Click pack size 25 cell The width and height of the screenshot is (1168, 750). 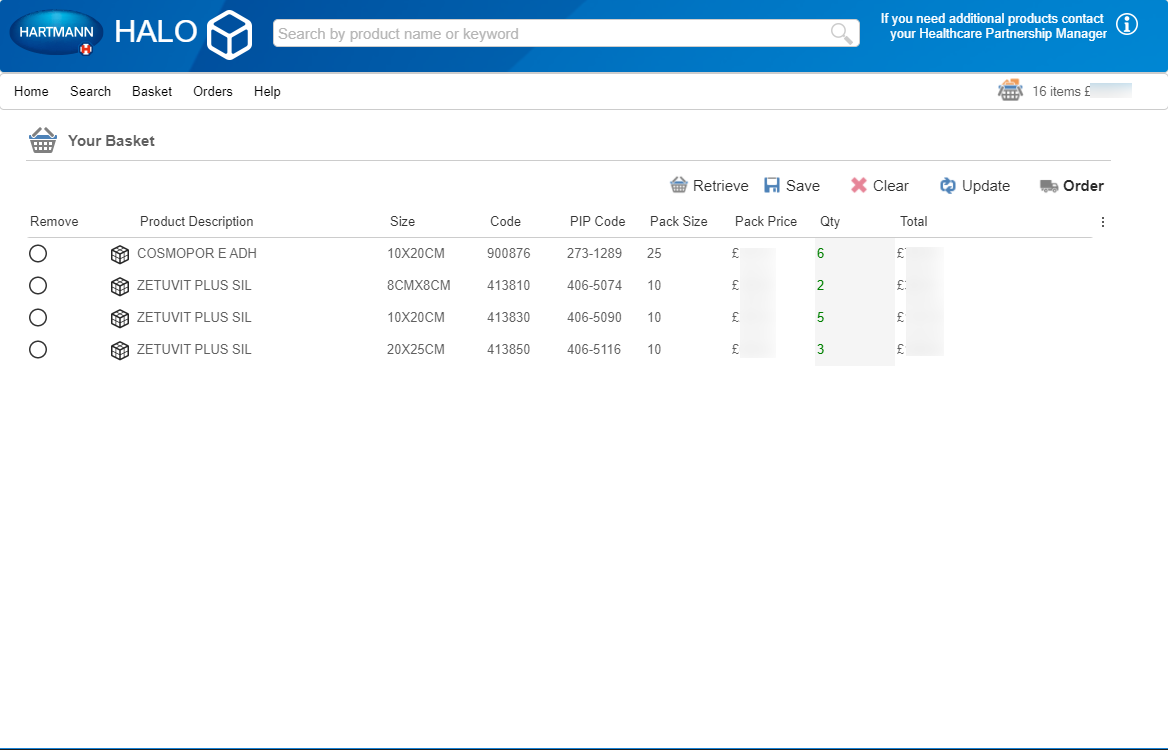[654, 253]
